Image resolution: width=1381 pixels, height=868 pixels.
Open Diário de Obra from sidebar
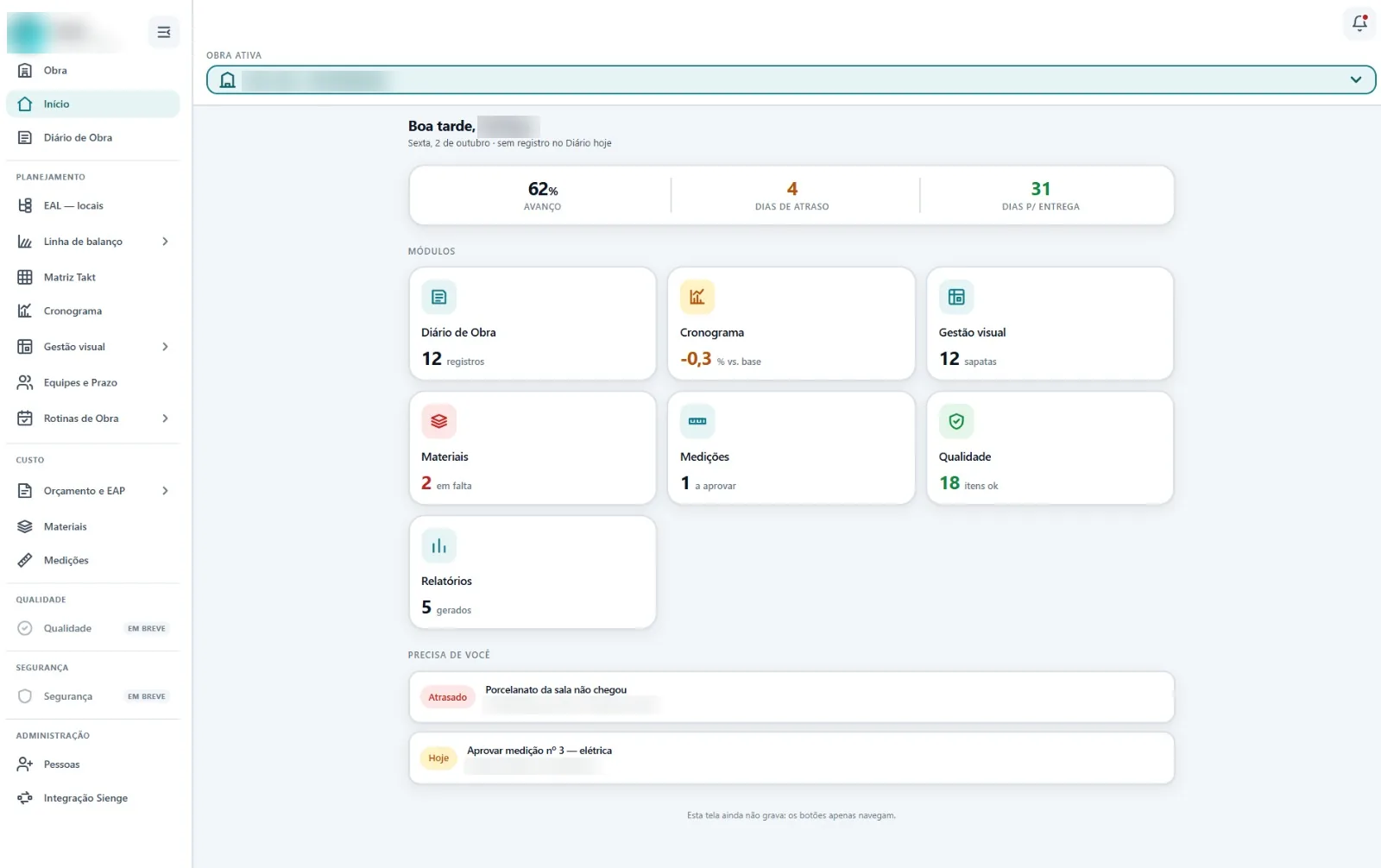coord(93,137)
